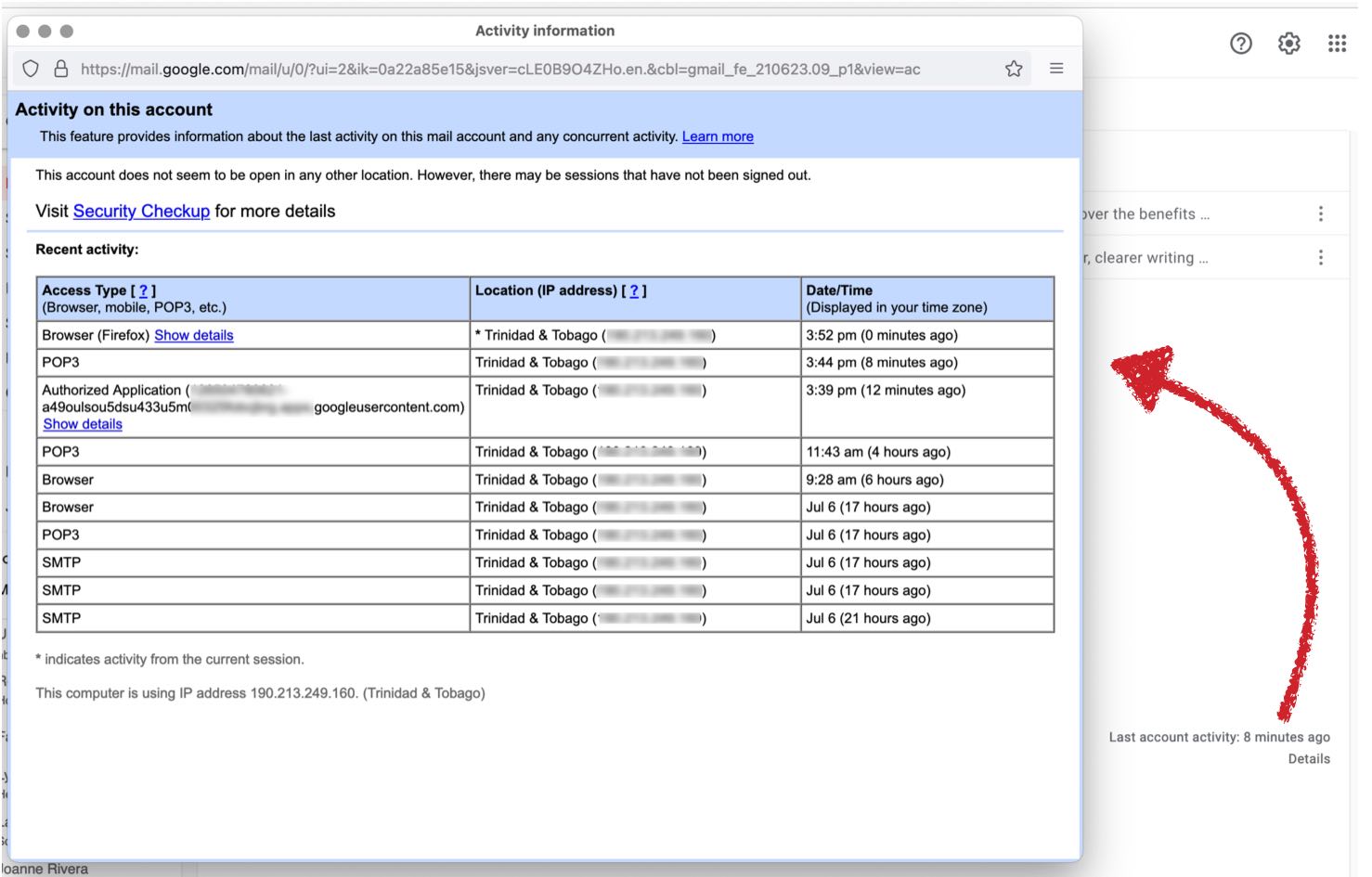Show details for Authorized Application entry

[x=83, y=424]
